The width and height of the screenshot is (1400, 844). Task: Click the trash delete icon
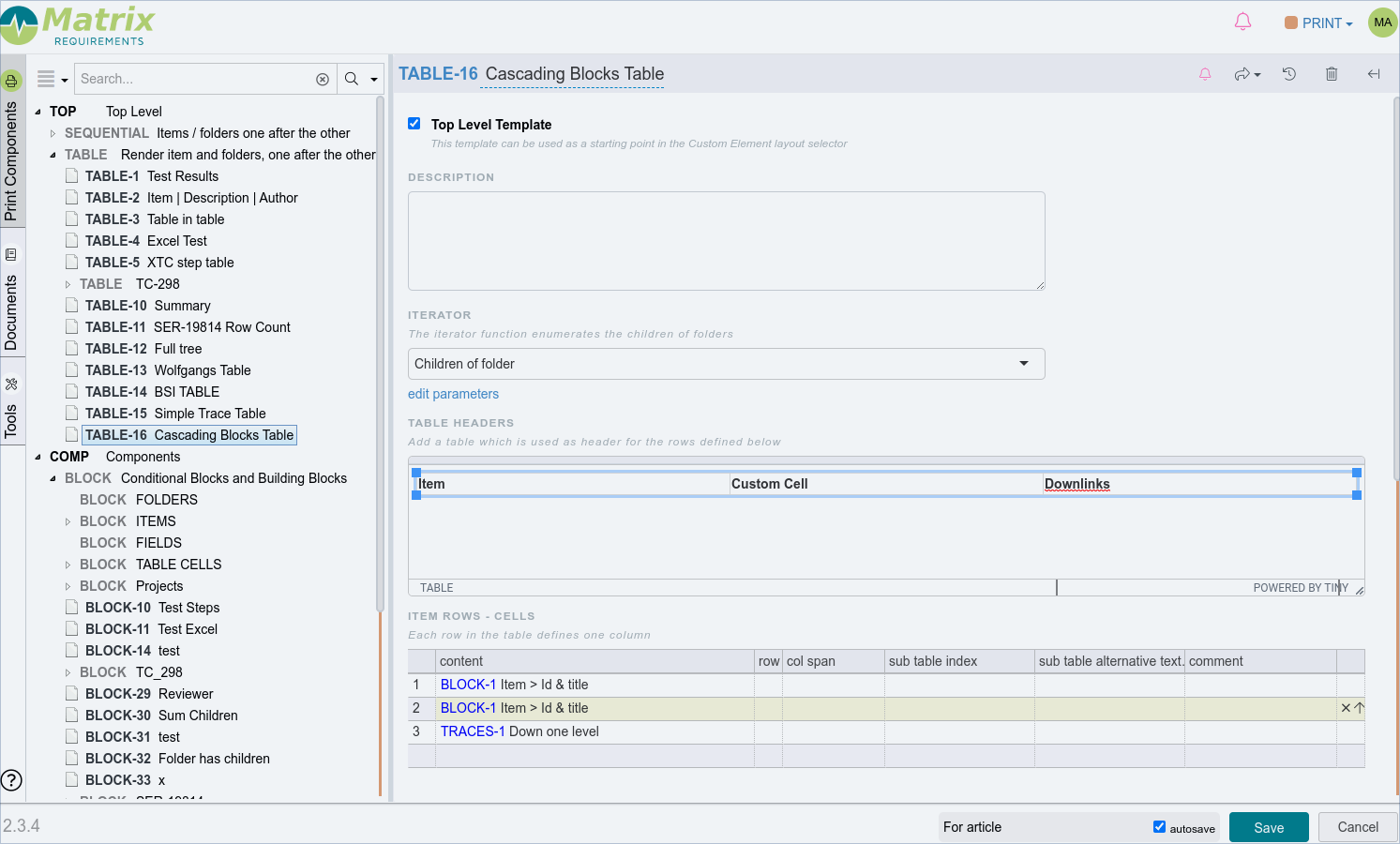[x=1332, y=74]
